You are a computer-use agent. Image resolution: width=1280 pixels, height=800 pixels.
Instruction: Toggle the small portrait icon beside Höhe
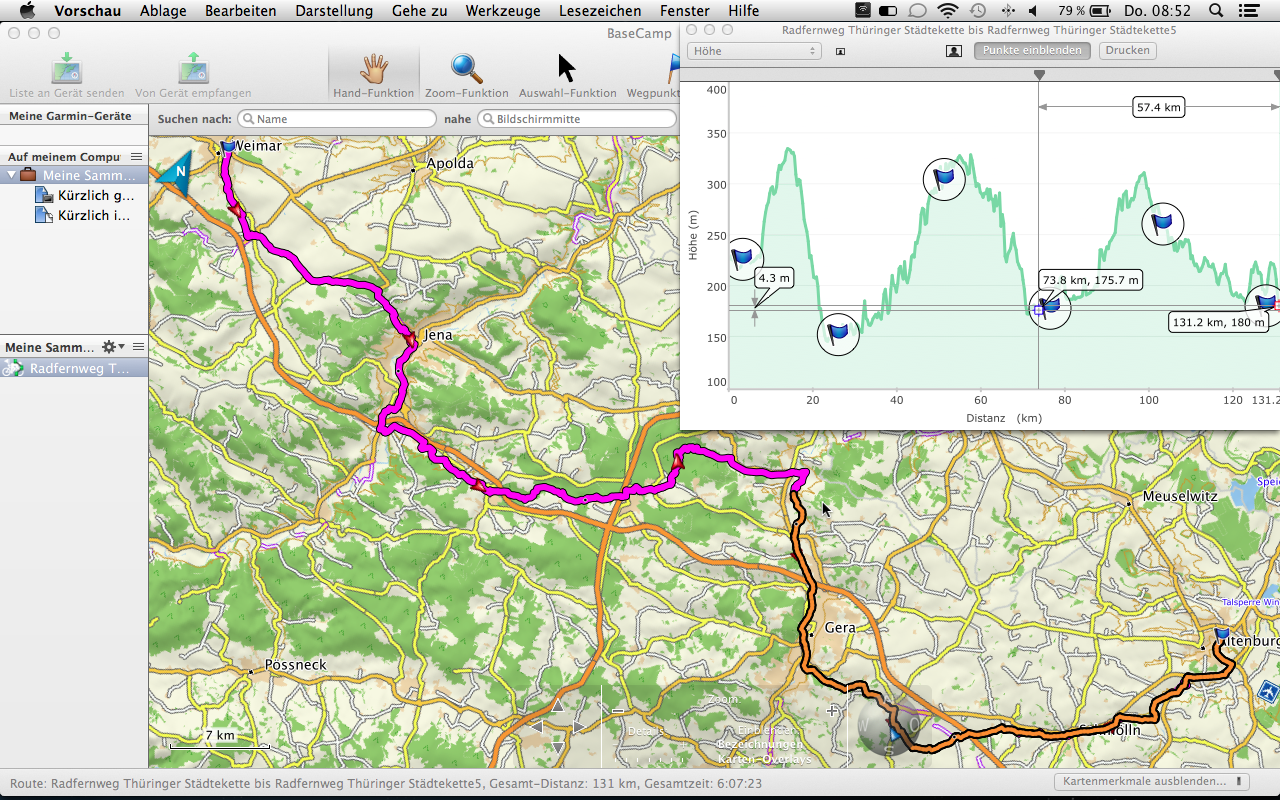coord(840,51)
